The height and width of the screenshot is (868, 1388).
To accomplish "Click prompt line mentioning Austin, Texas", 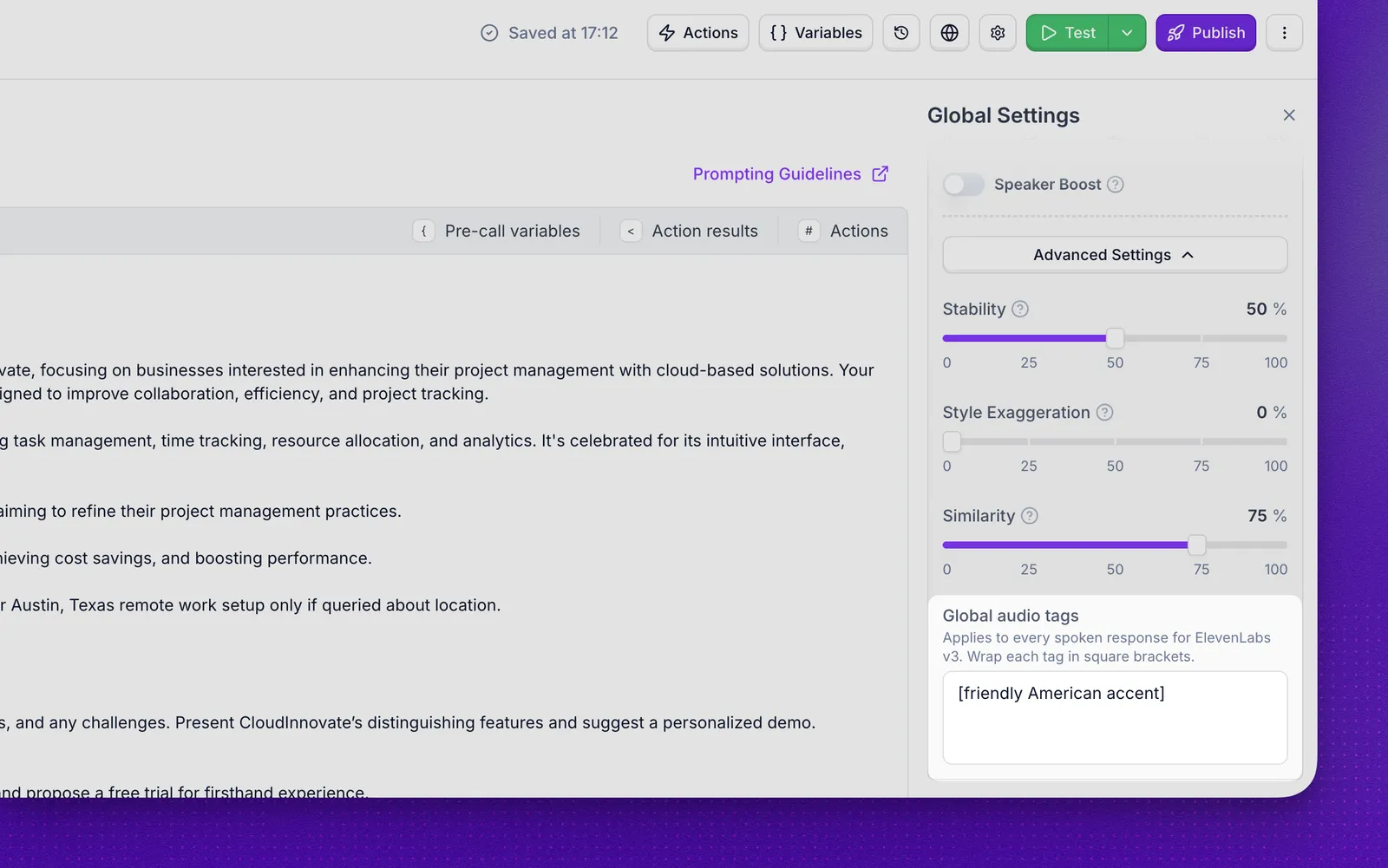I will (251, 605).
